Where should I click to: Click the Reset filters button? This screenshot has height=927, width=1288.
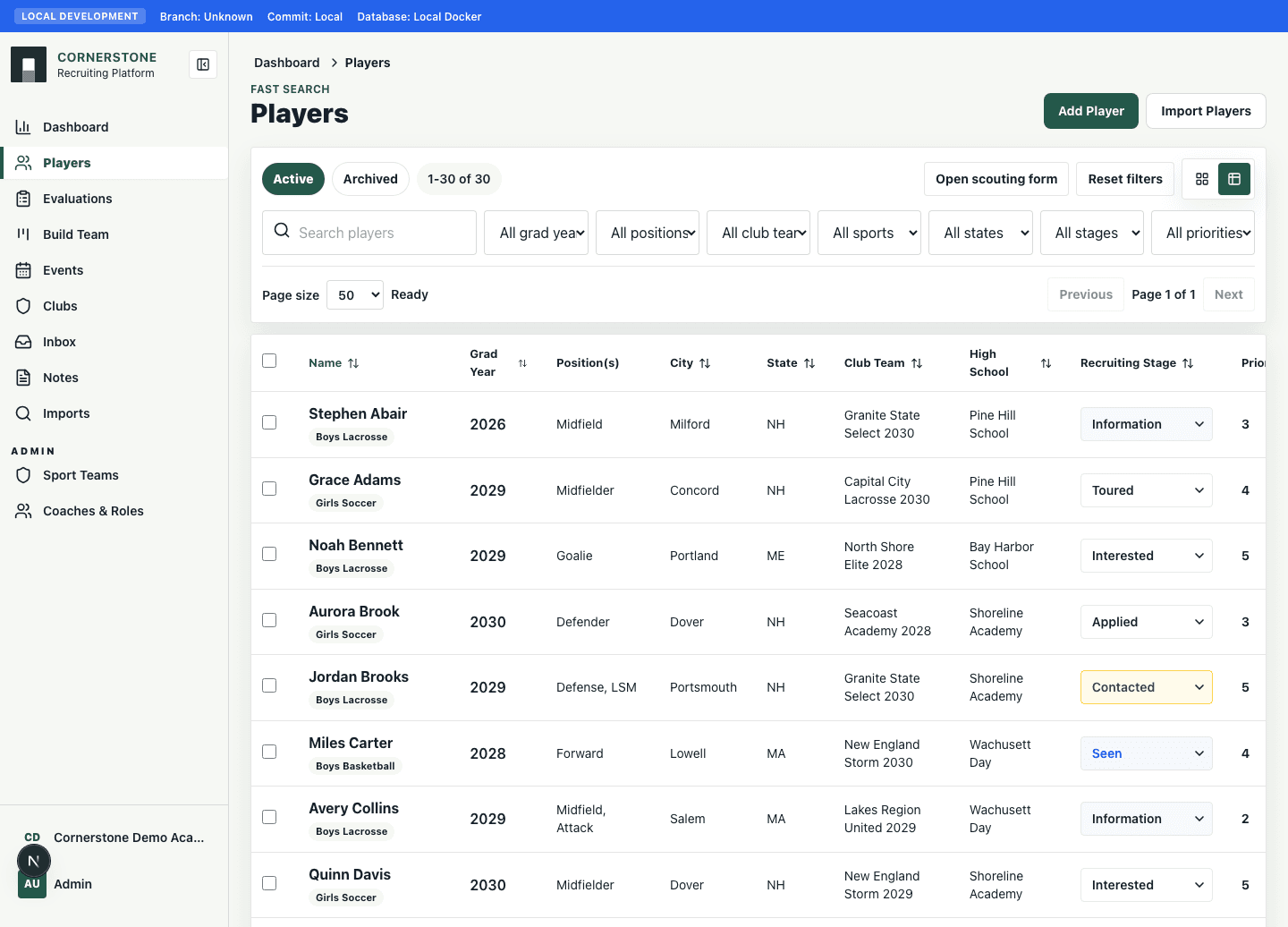1125,179
